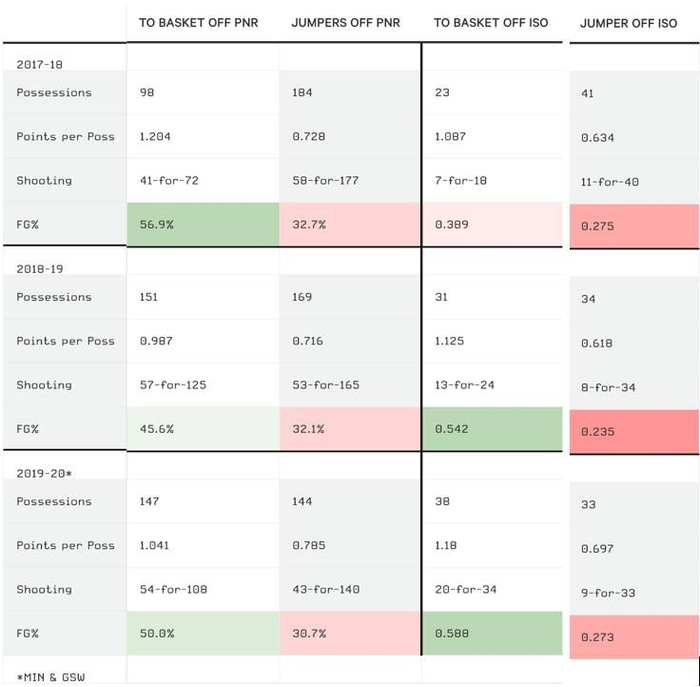Click the TO BASKET OFF ISO header

tap(491, 22)
